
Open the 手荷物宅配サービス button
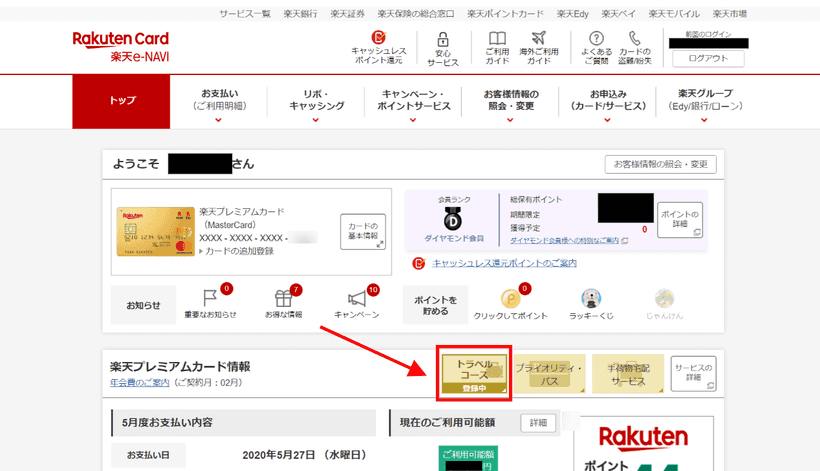[628, 374]
